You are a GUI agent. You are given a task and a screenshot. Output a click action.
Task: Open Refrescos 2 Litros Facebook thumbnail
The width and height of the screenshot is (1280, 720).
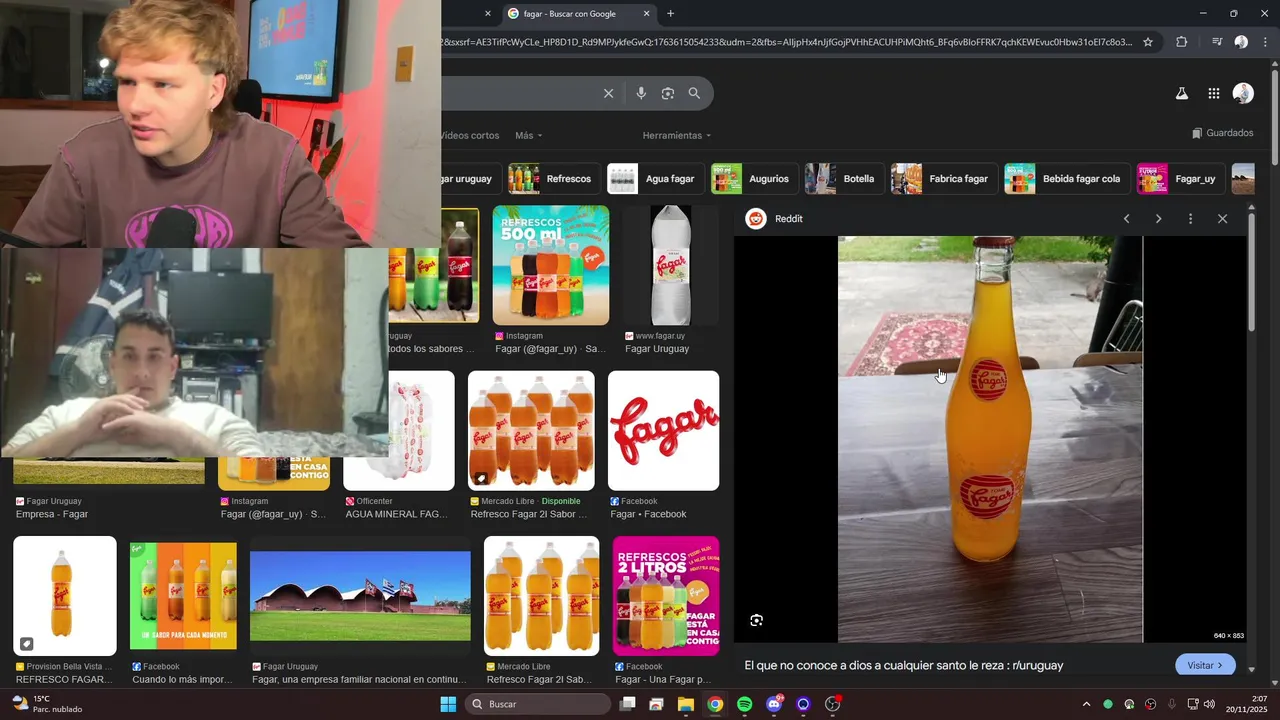click(x=666, y=596)
